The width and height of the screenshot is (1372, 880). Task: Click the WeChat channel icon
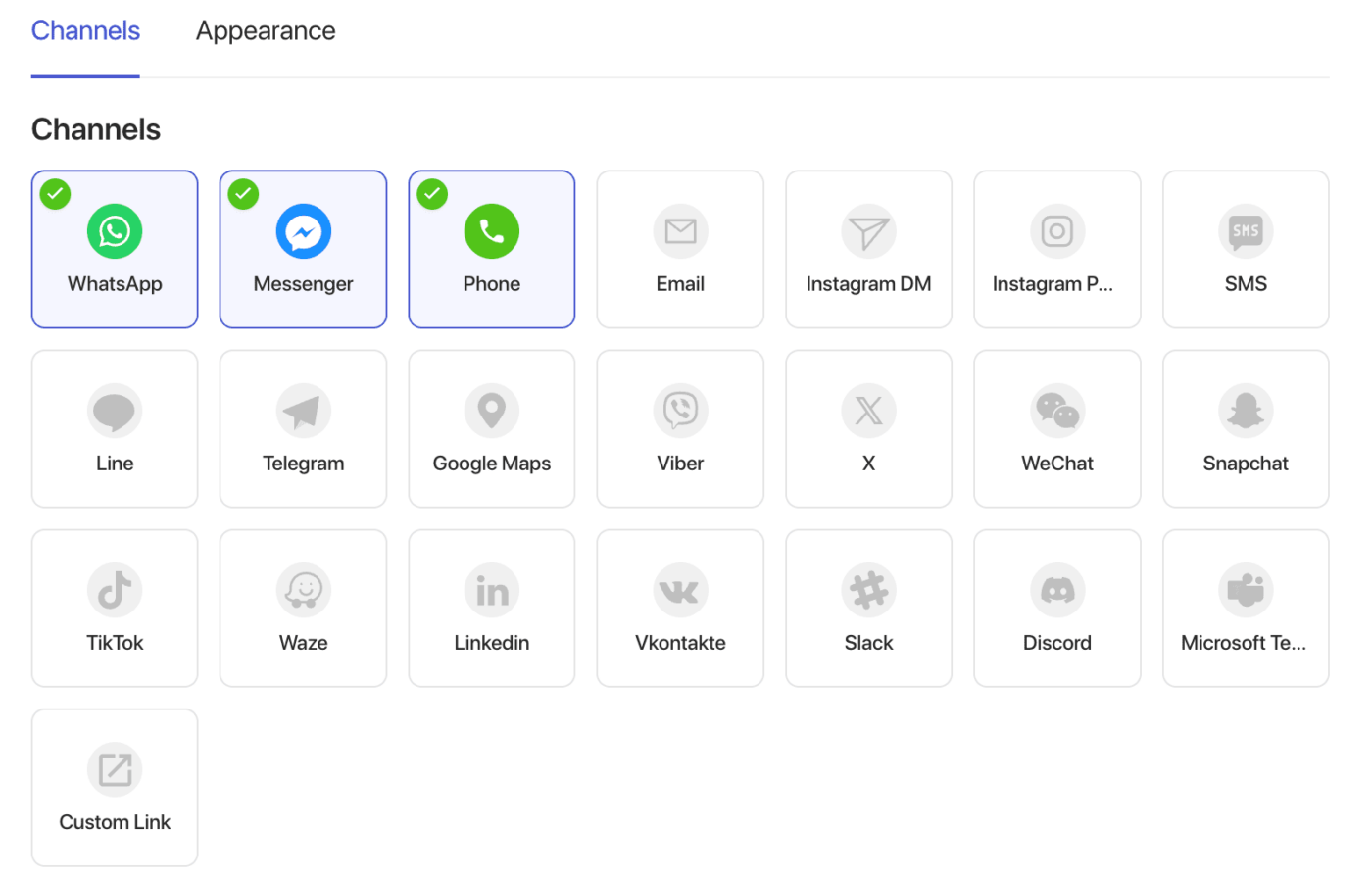pyautogui.click(x=1057, y=411)
